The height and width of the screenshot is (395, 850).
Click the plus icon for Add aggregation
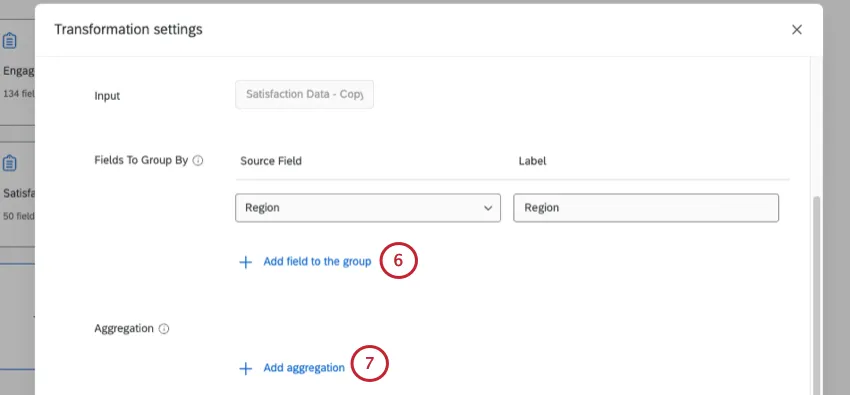pyautogui.click(x=246, y=368)
